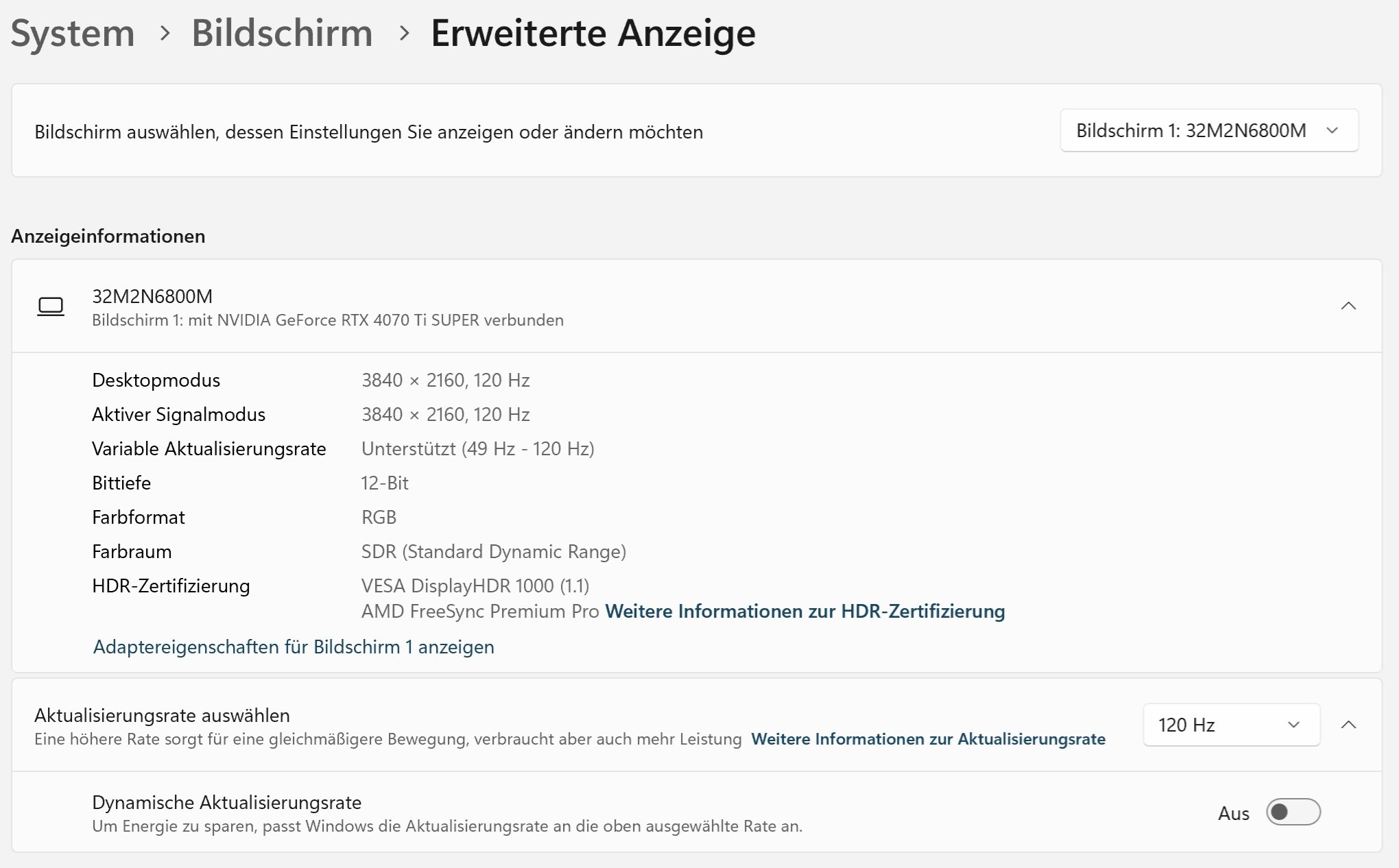Image resolution: width=1399 pixels, height=868 pixels.
Task: Click the Aktualisierungsrate auswählen heading
Action: click(162, 715)
